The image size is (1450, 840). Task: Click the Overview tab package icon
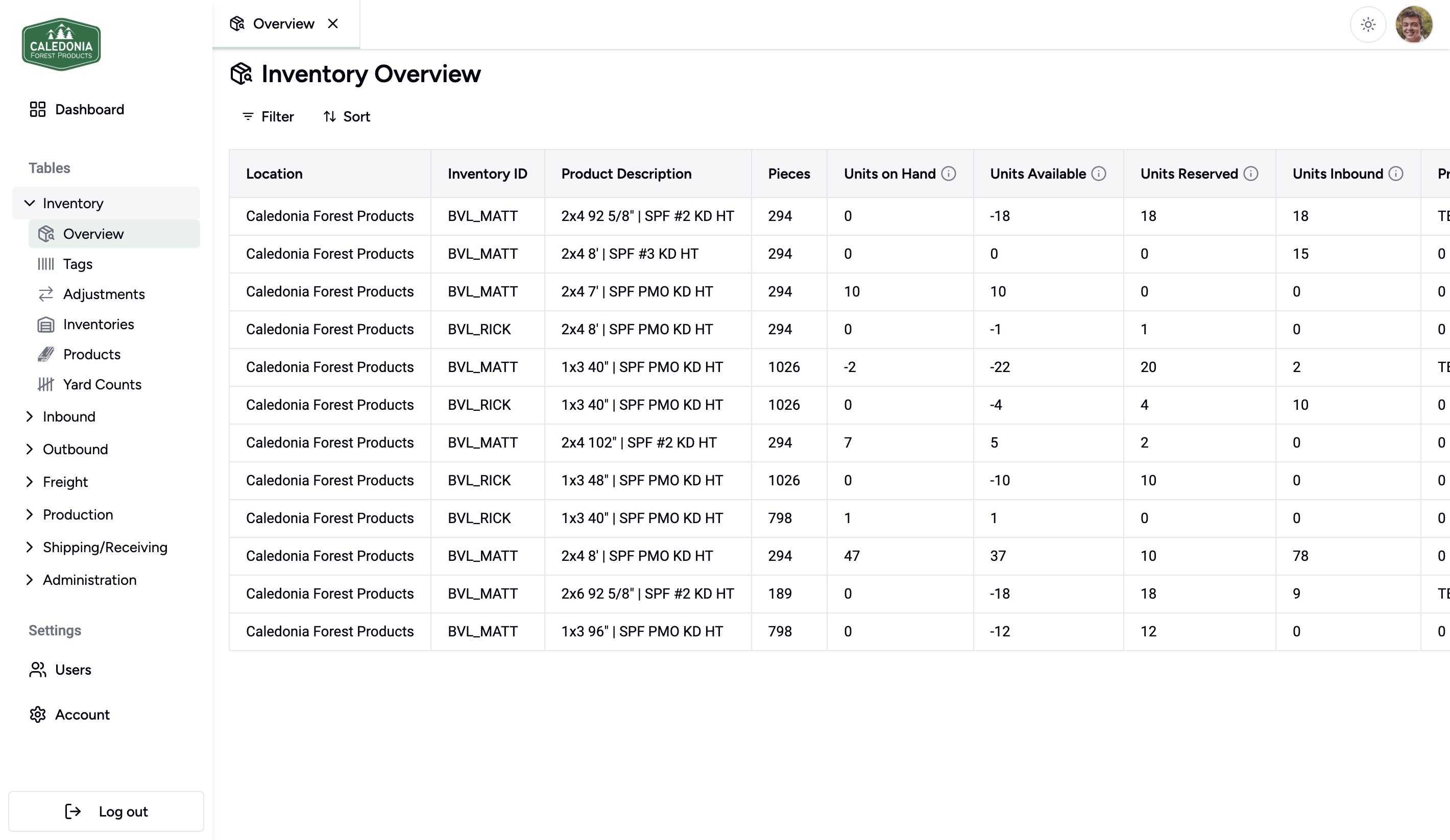237,23
